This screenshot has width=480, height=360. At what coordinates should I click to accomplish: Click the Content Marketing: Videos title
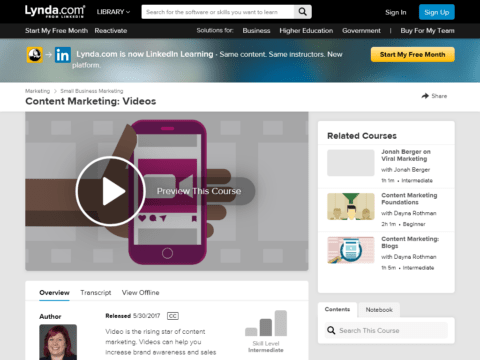click(91, 101)
